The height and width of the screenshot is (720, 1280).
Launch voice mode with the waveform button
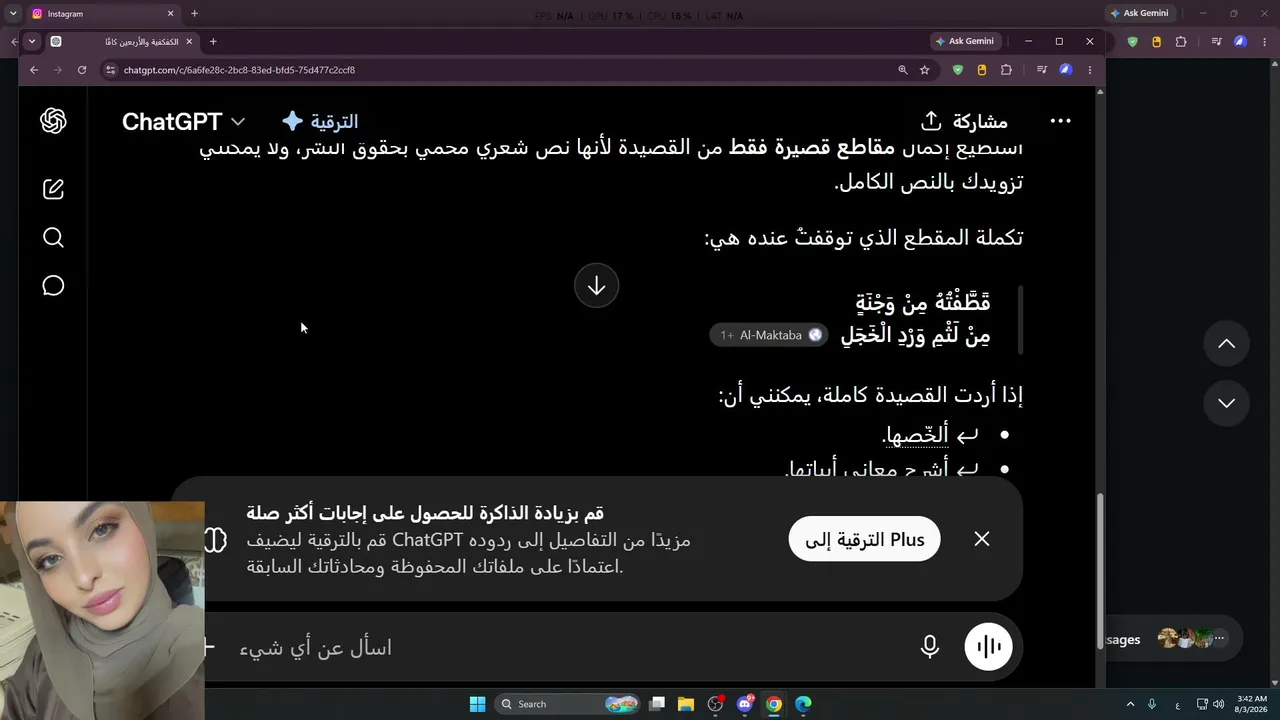click(988, 647)
